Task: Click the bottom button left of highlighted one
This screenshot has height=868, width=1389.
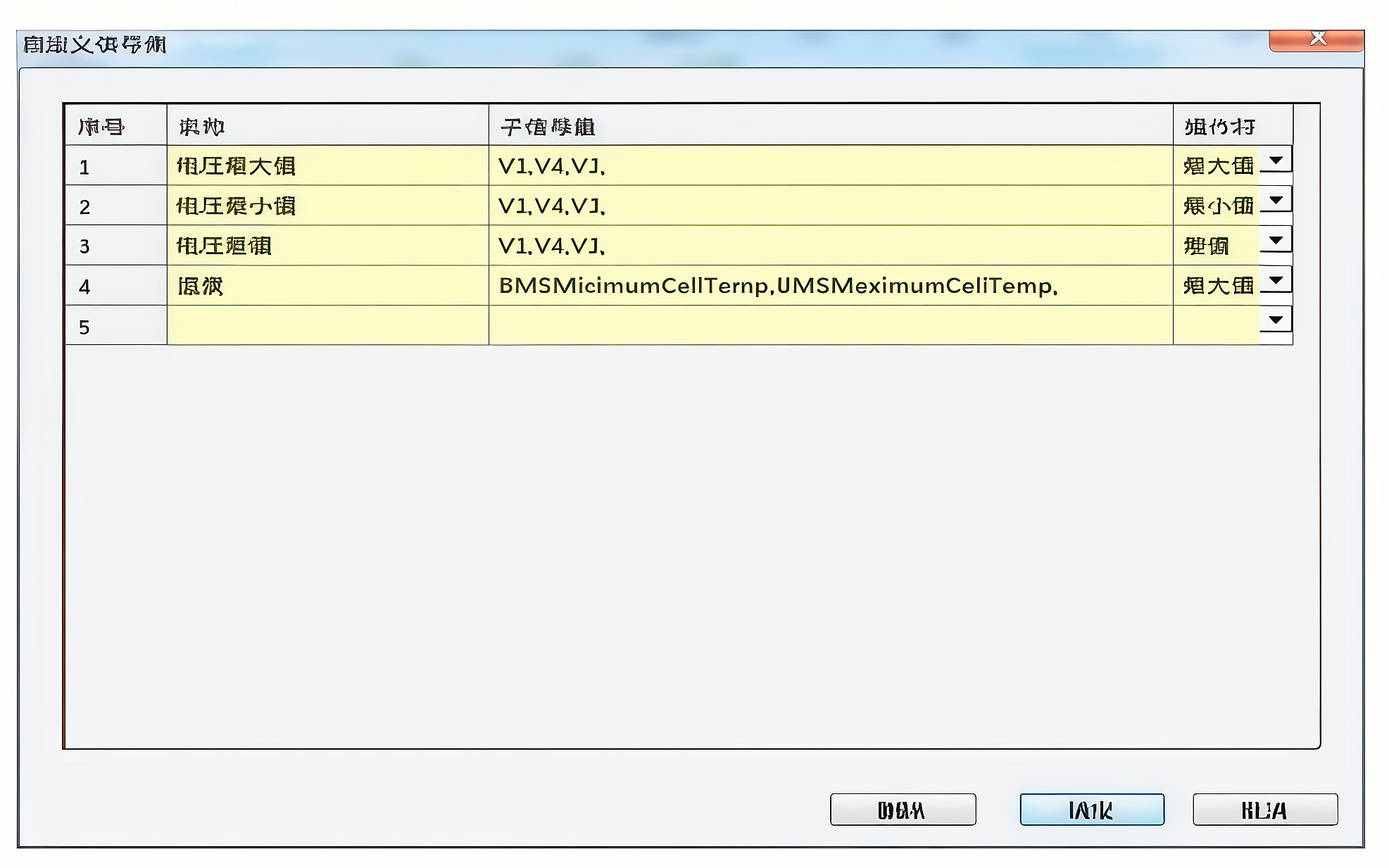Action: point(903,810)
